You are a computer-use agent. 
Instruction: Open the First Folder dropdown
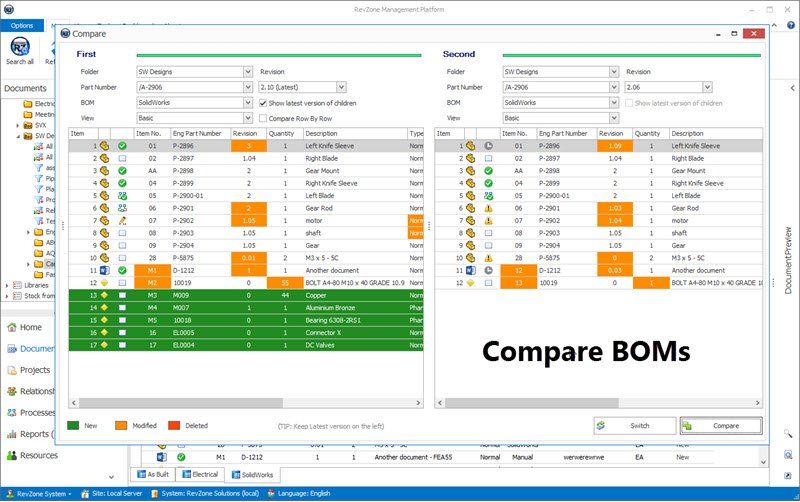tap(247, 72)
